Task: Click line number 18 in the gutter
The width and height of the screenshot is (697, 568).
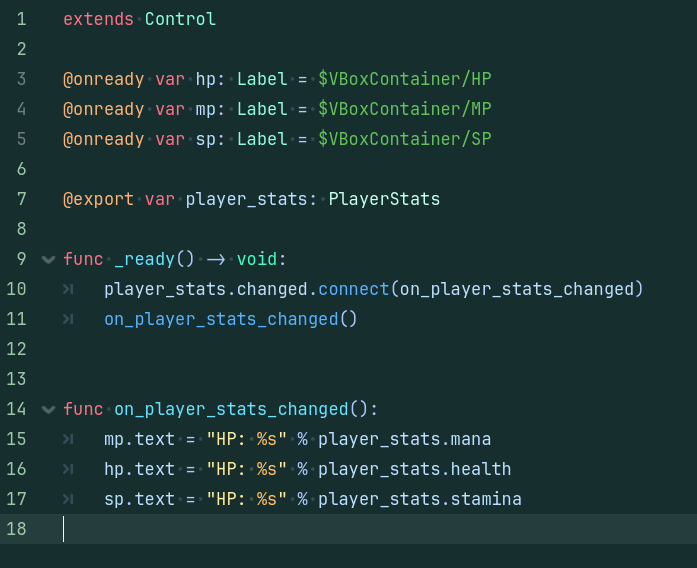Action: click(16, 529)
